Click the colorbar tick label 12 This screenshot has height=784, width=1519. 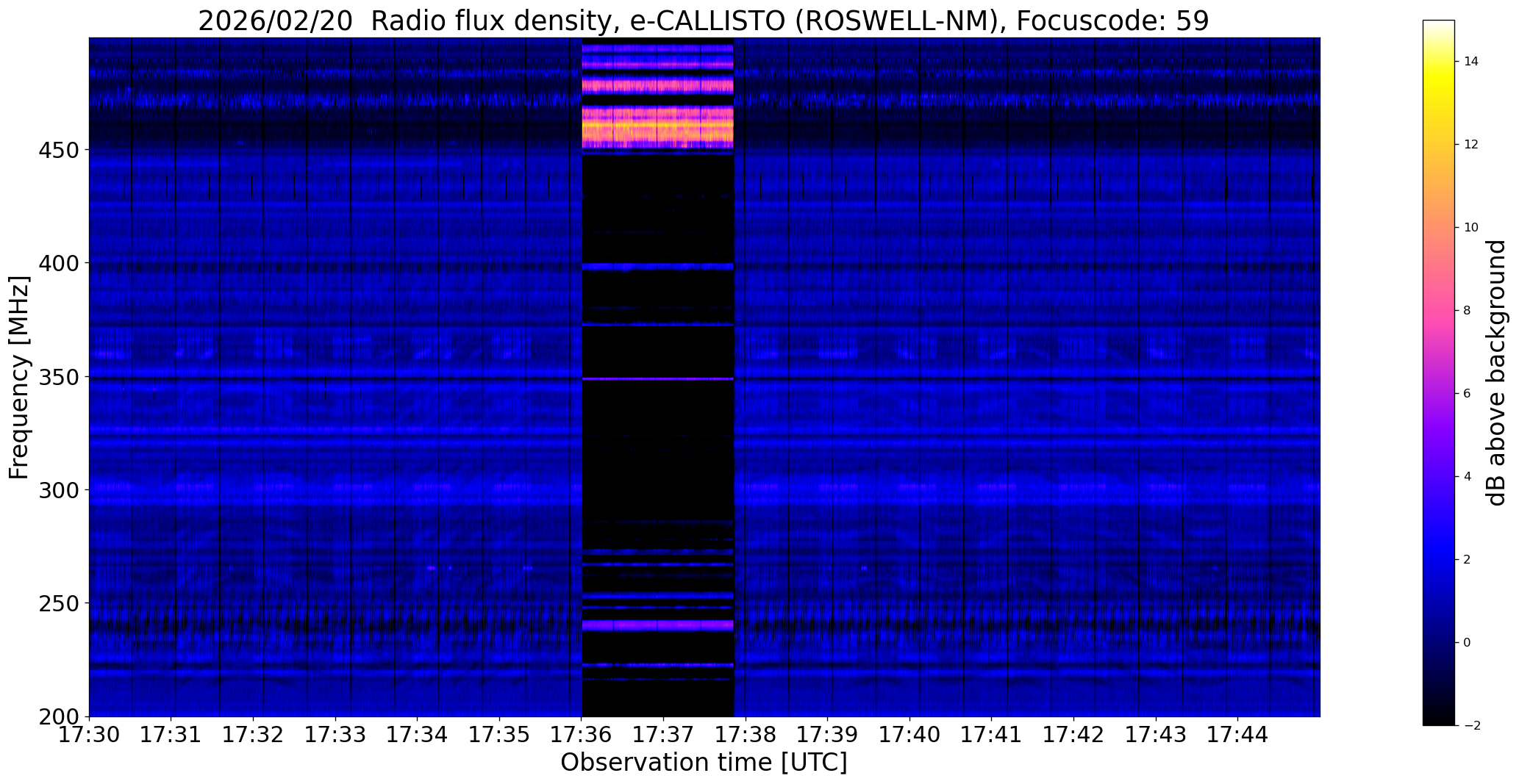point(1471,145)
